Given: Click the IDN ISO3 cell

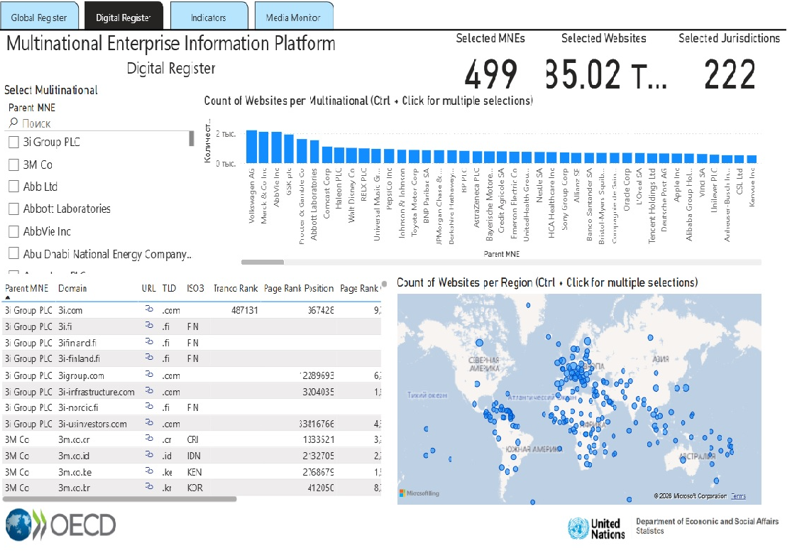Looking at the screenshot, I should (x=194, y=456).
